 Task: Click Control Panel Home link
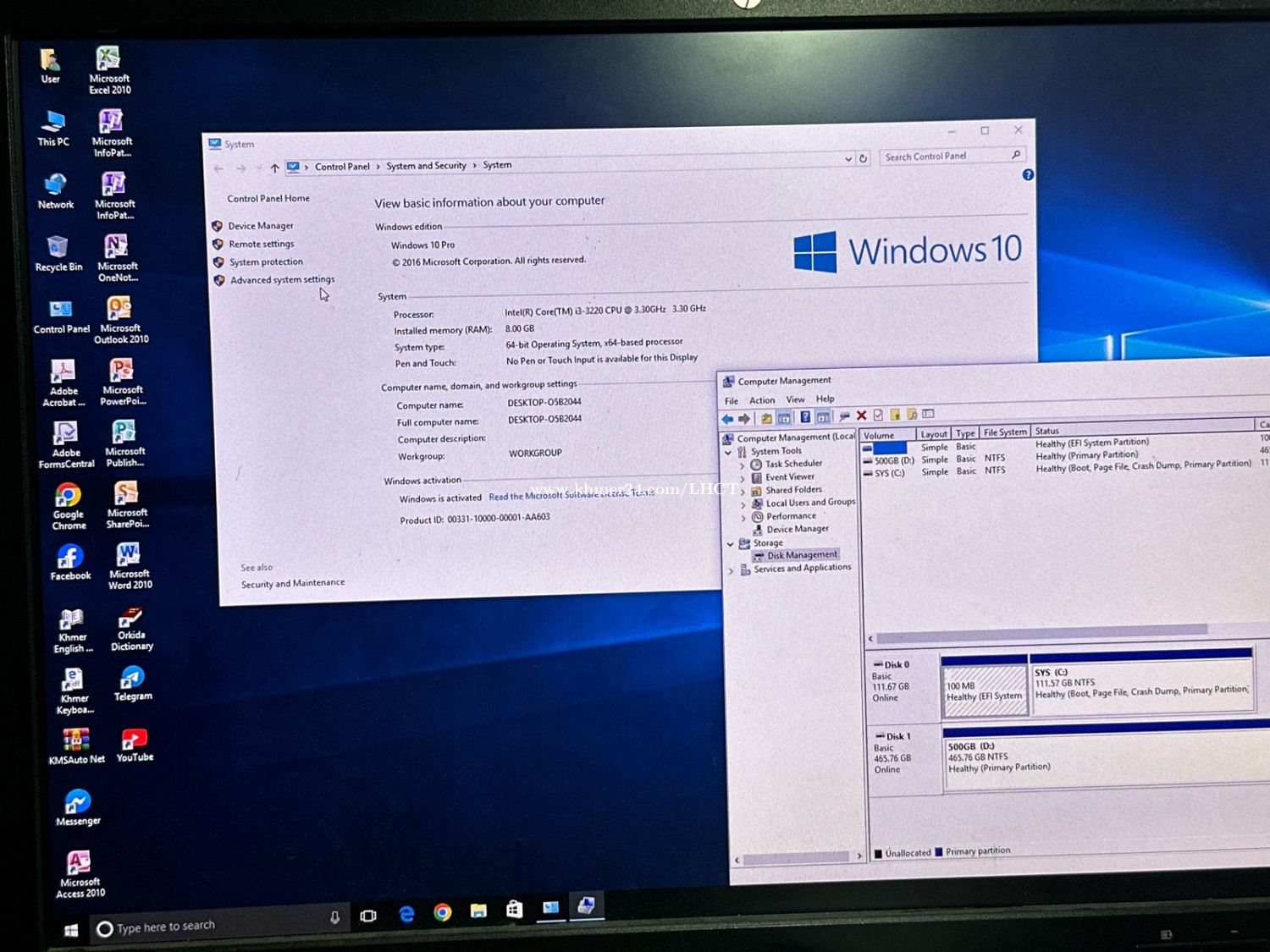point(268,199)
